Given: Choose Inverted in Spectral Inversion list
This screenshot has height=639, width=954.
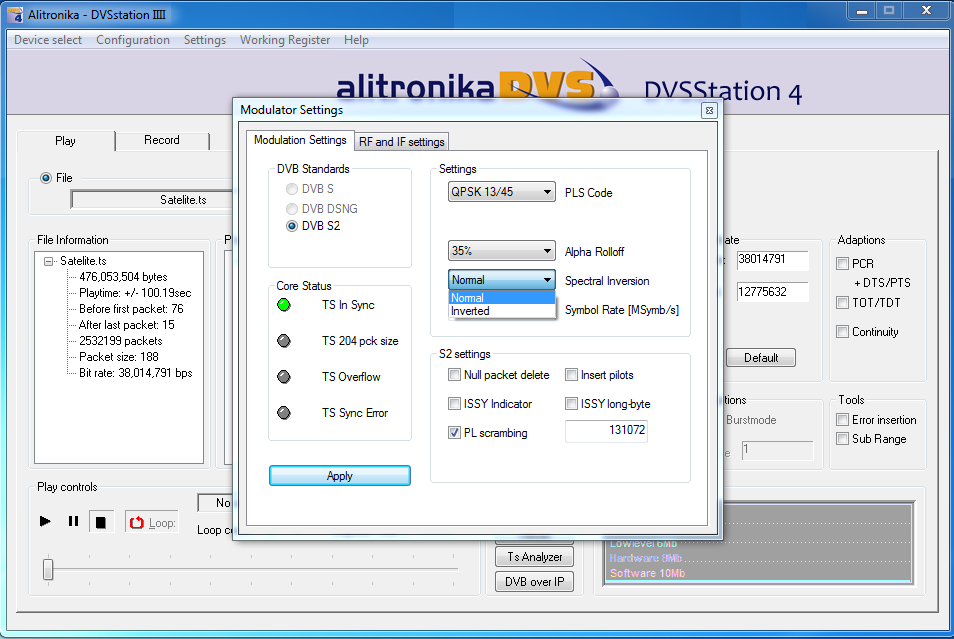Looking at the screenshot, I should click(x=471, y=311).
